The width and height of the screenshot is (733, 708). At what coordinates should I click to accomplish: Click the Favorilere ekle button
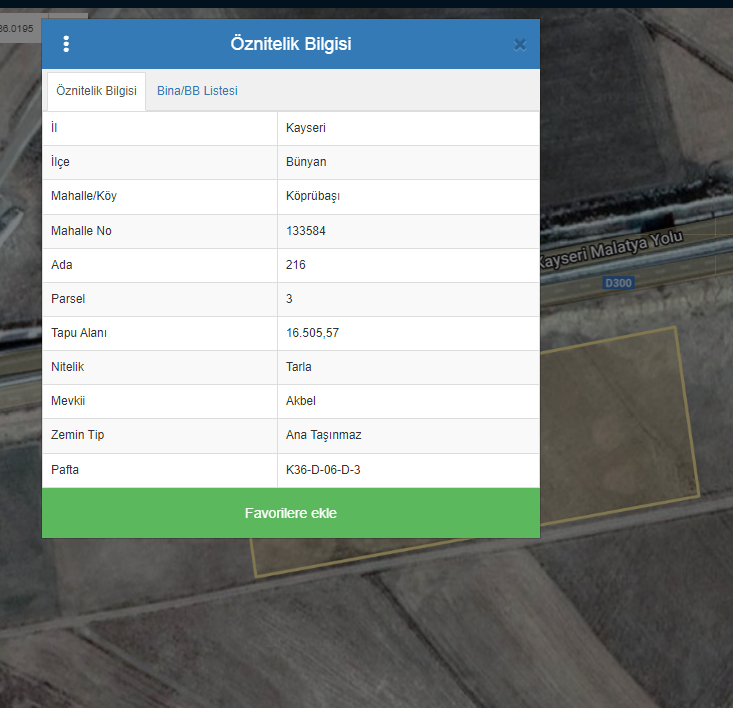[291, 513]
